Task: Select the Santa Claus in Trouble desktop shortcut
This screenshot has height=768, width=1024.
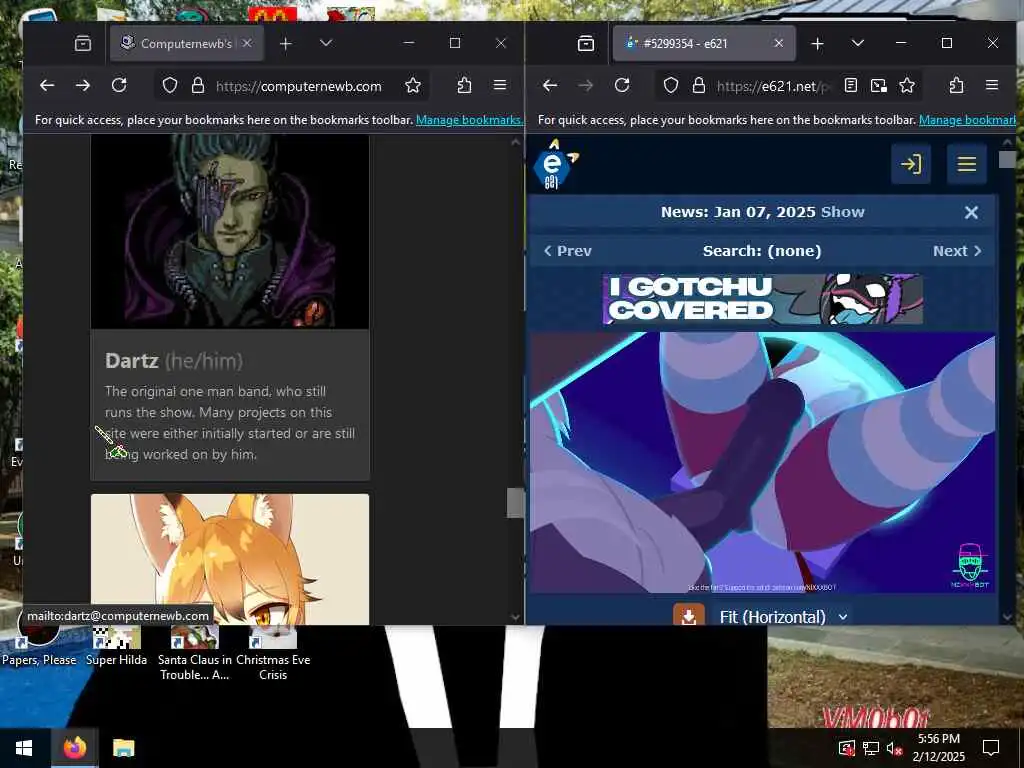Action: [195, 653]
